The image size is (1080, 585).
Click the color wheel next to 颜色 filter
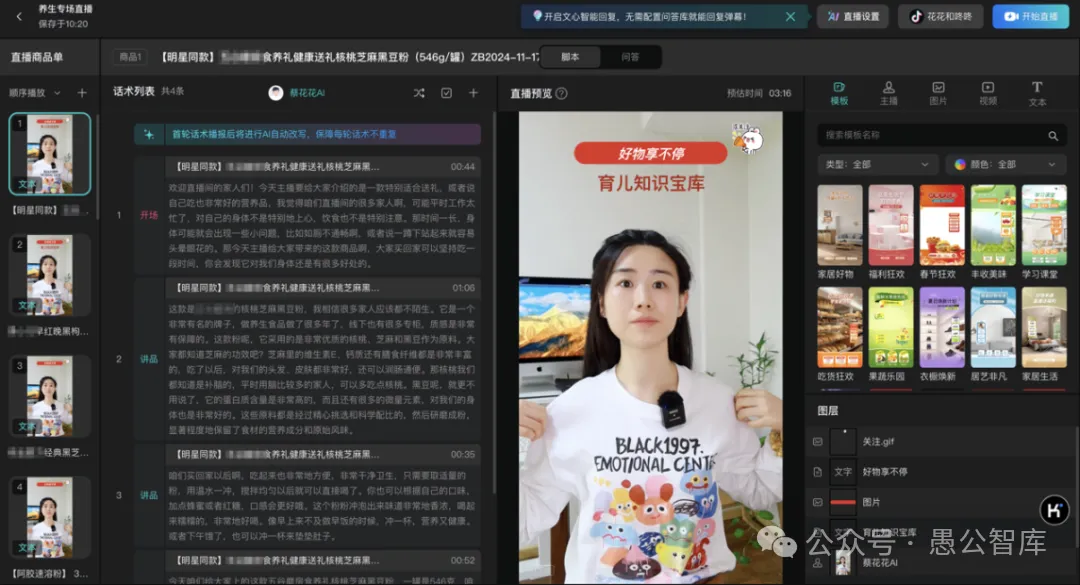click(962, 164)
